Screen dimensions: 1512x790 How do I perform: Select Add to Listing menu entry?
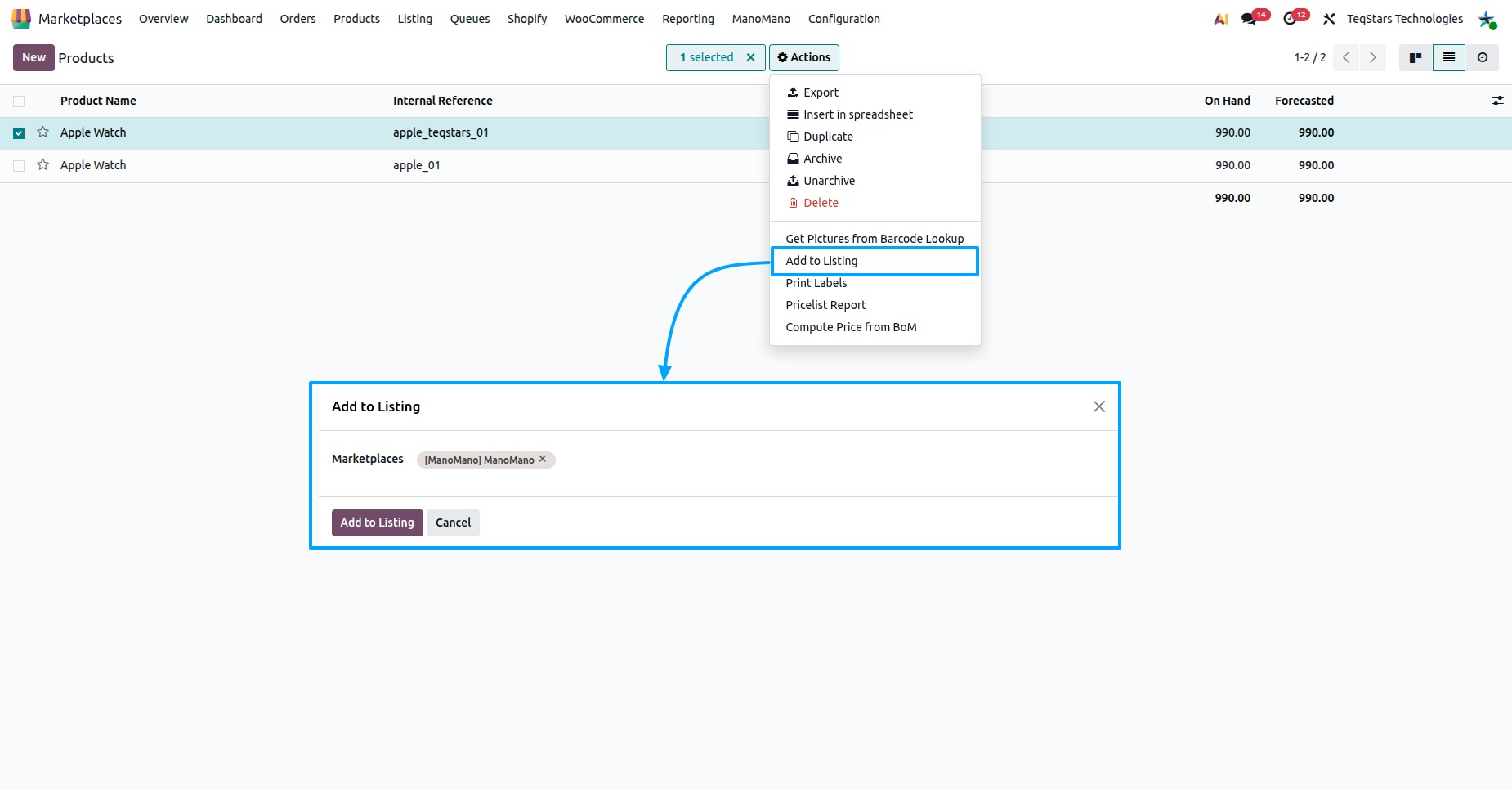(875, 261)
